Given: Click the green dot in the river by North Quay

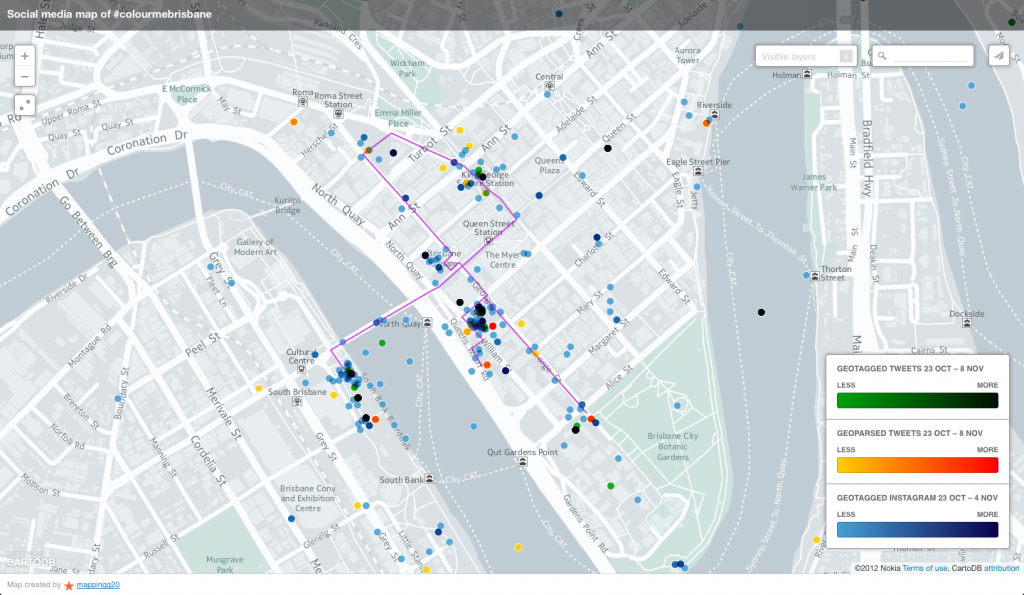Looking at the screenshot, I should [382, 343].
